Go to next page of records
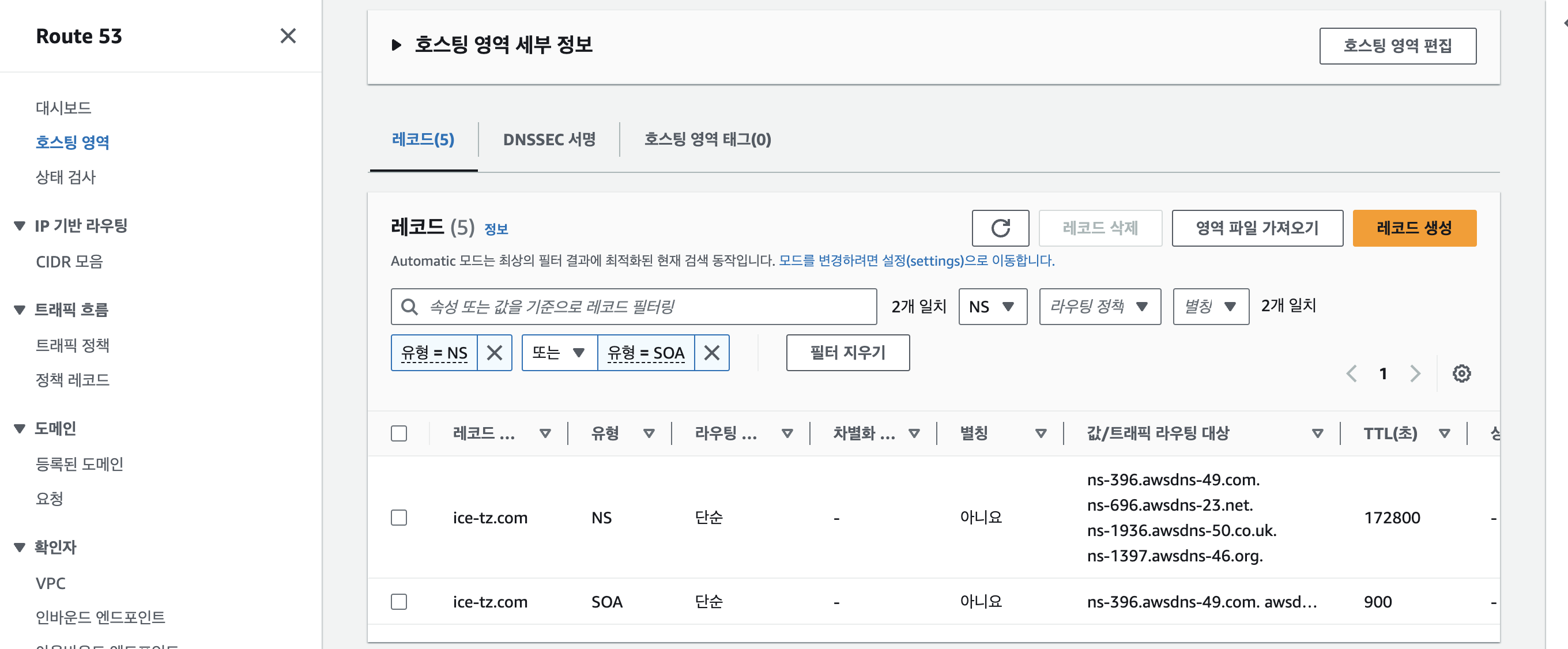 [x=1415, y=373]
